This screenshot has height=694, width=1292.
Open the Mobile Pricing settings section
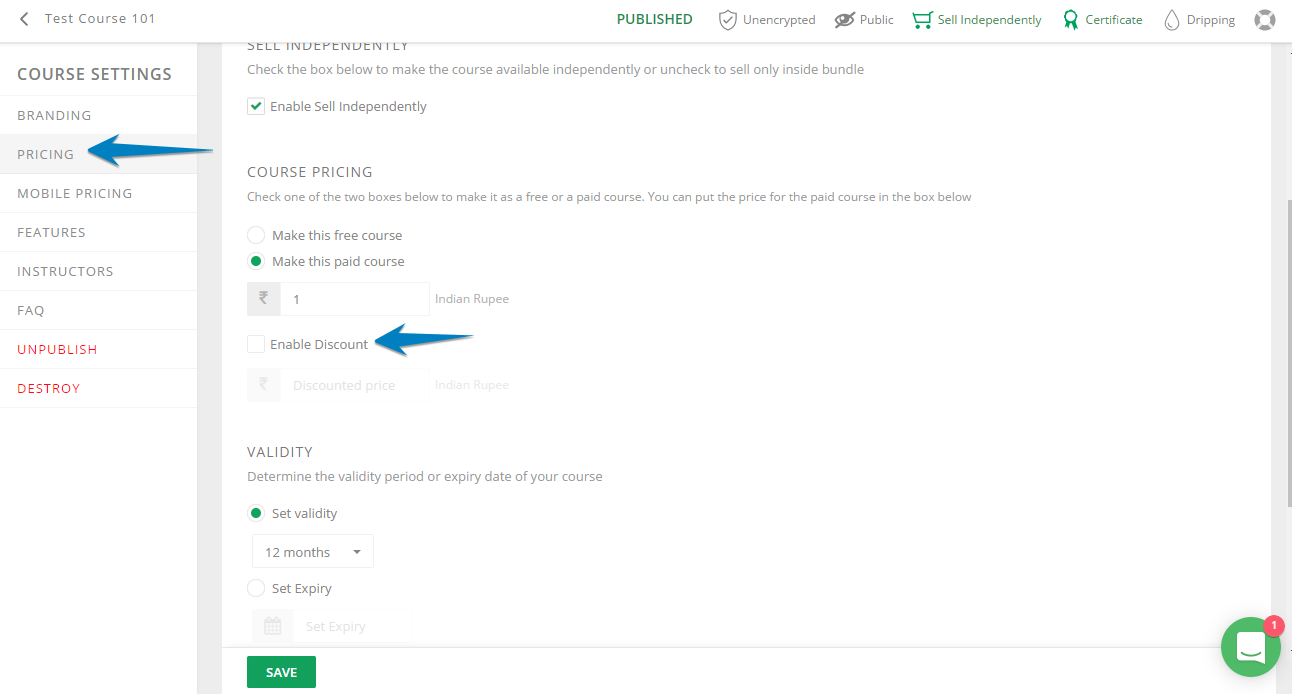tap(75, 193)
